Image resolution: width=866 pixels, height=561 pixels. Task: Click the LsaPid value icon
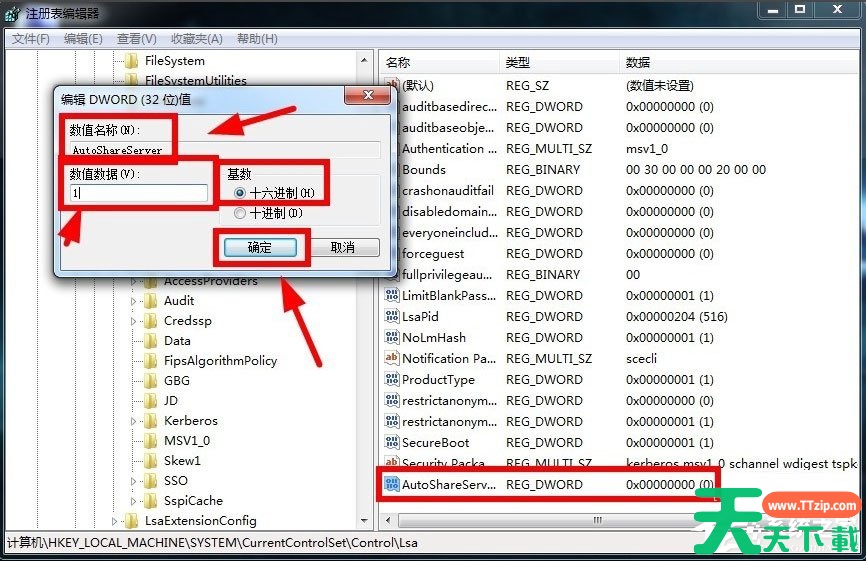point(392,317)
